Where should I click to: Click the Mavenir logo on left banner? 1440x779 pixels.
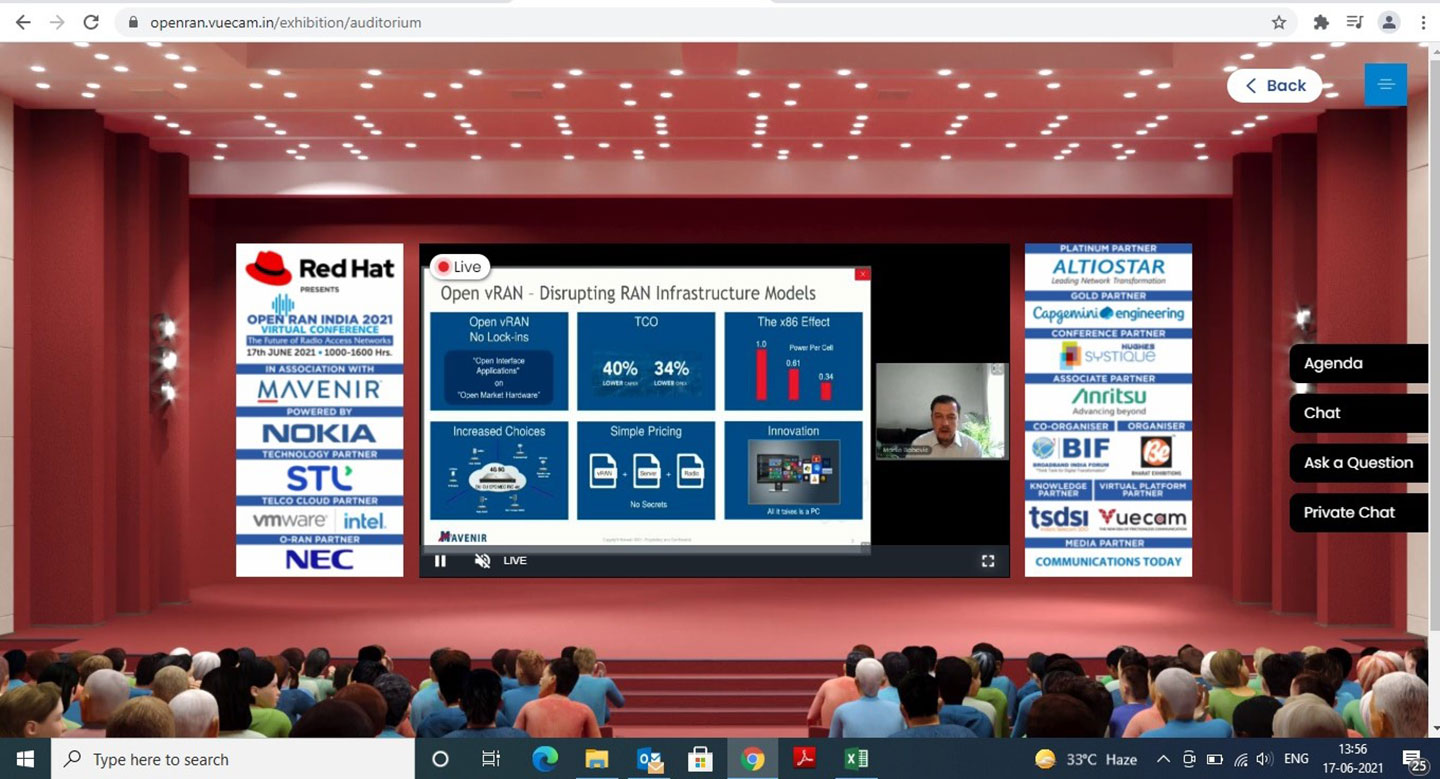[x=320, y=390]
